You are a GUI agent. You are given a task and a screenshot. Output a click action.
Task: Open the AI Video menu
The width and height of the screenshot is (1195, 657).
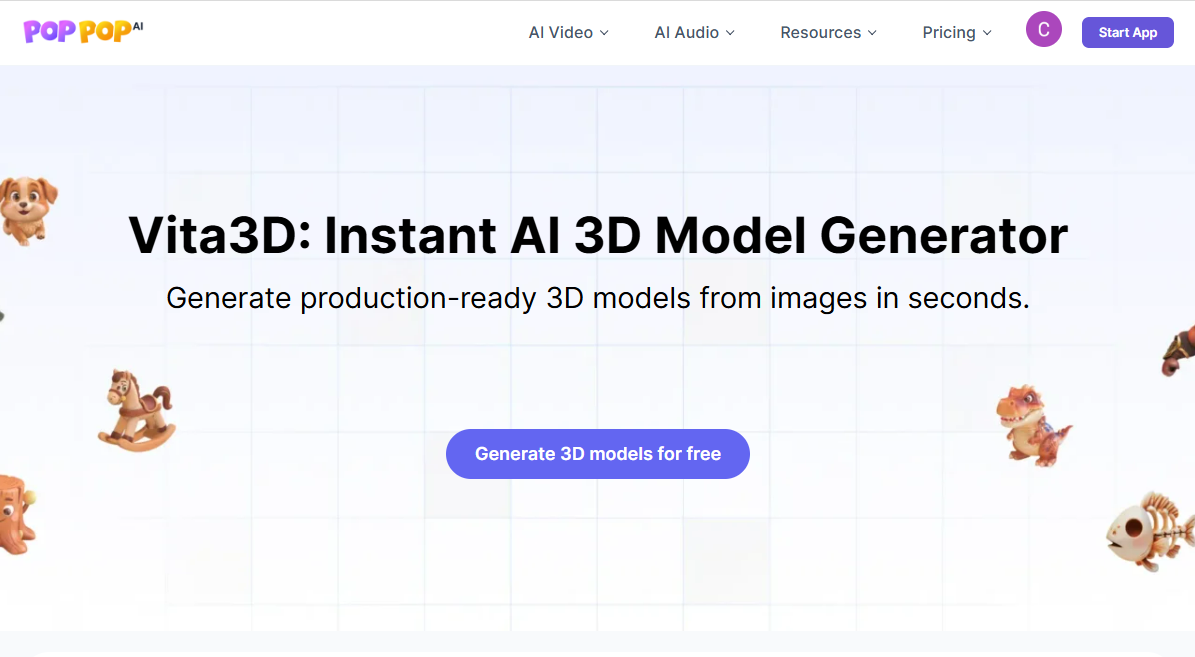tap(569, 33)
